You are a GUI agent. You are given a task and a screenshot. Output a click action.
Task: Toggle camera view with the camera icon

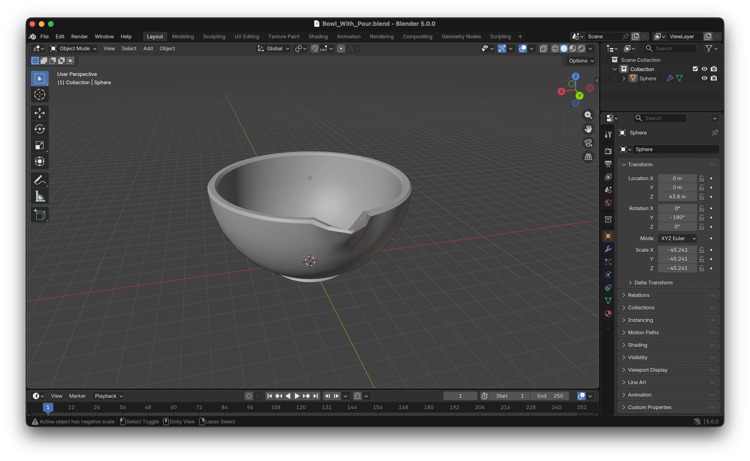coord(588,143)
